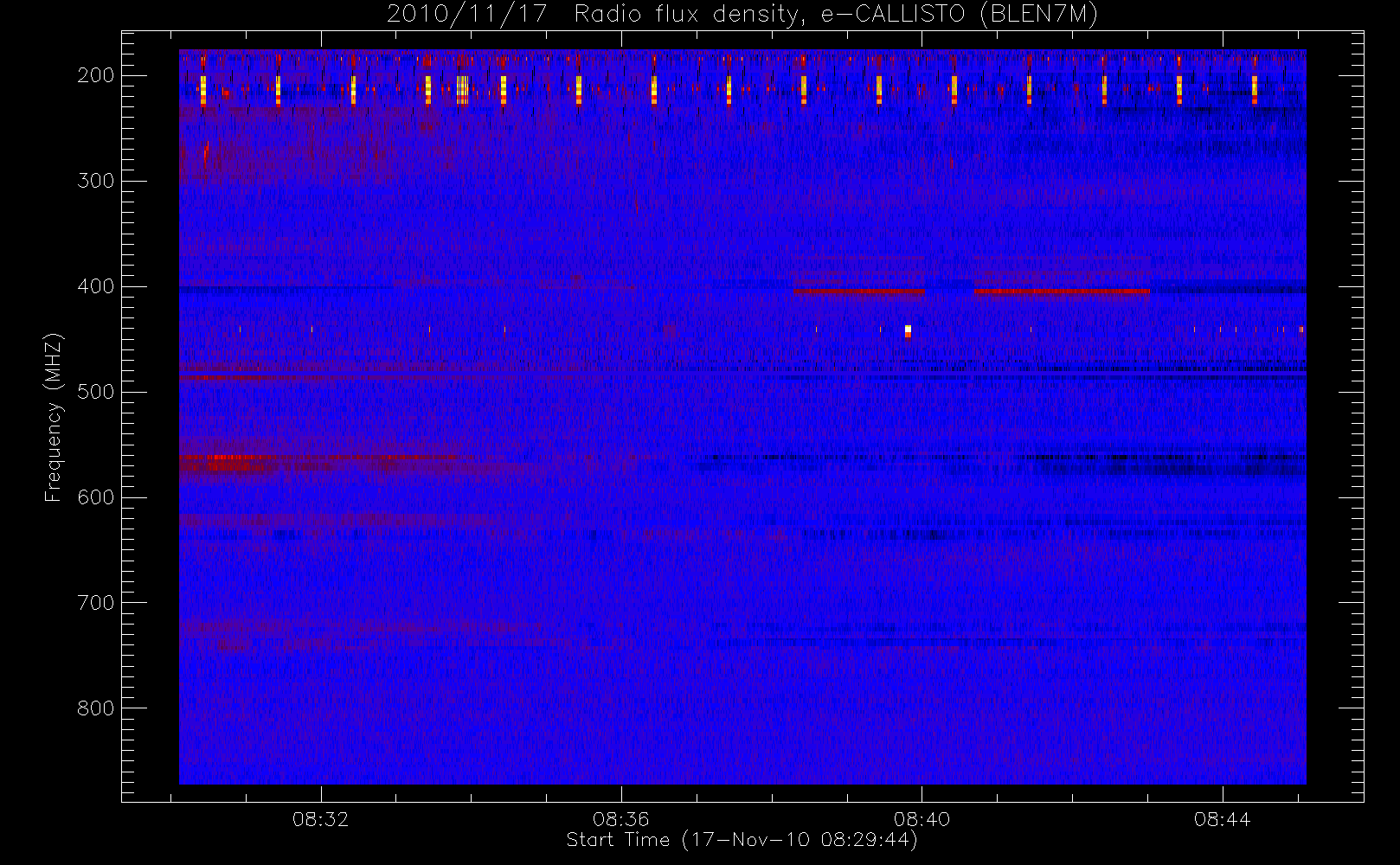Select the 'Frequency (MHz)' y-axis label
The width and height of the screenshot is (1400, 865).
pyautogui.click(x=54, y=418)
